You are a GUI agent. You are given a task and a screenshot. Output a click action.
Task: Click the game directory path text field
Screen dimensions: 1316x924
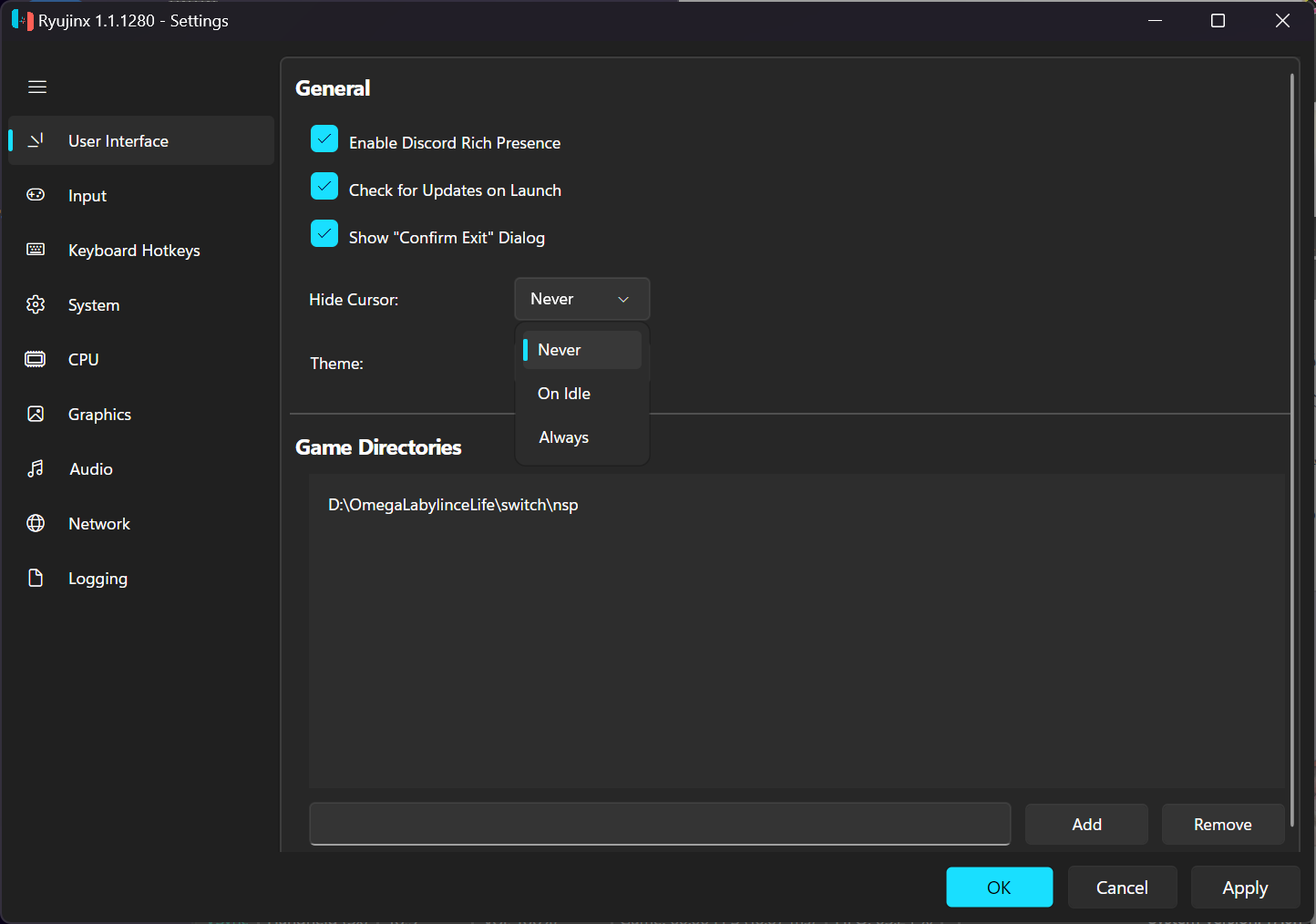pyautogui.click(x=660, y=824)
